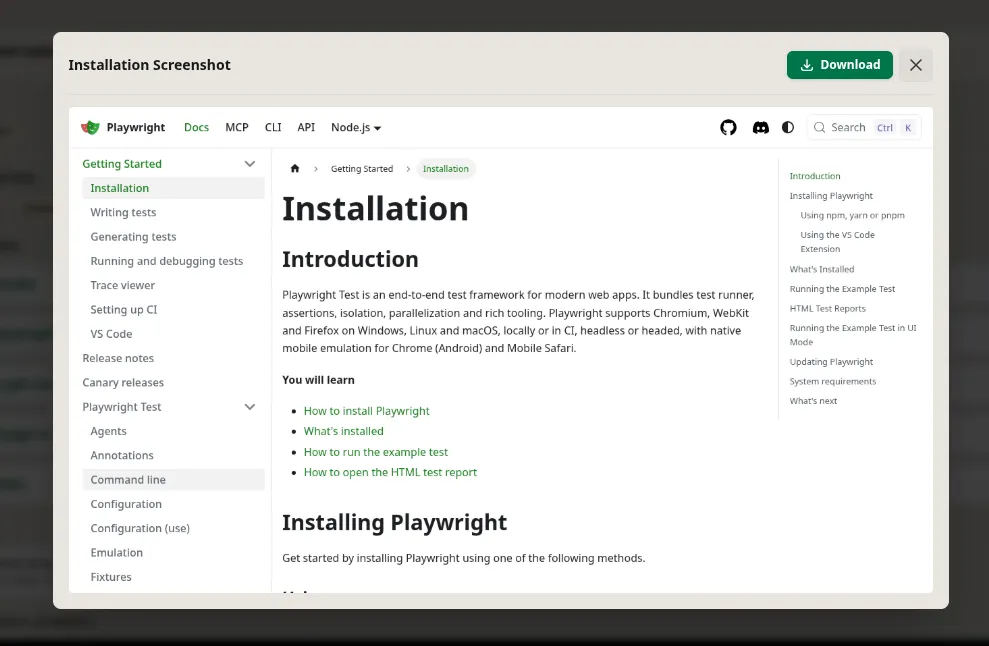Collapse the Playwright Test section chevron

click(x=250, y=407)
